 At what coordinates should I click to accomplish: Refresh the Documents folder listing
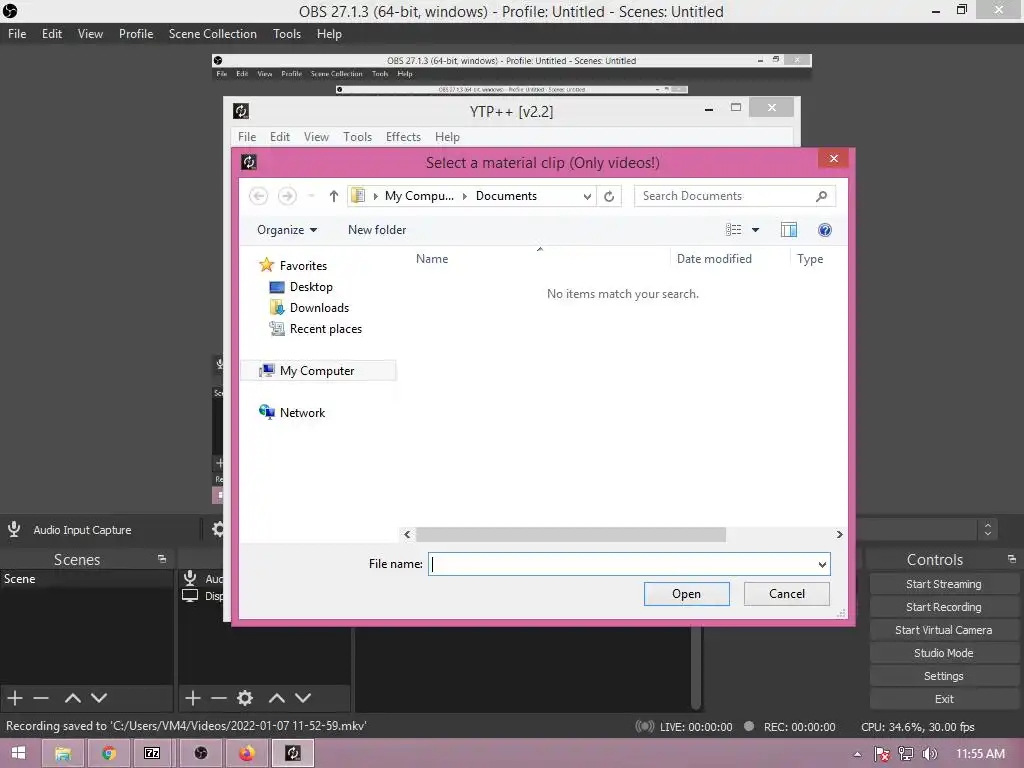(x=609, y=196)
